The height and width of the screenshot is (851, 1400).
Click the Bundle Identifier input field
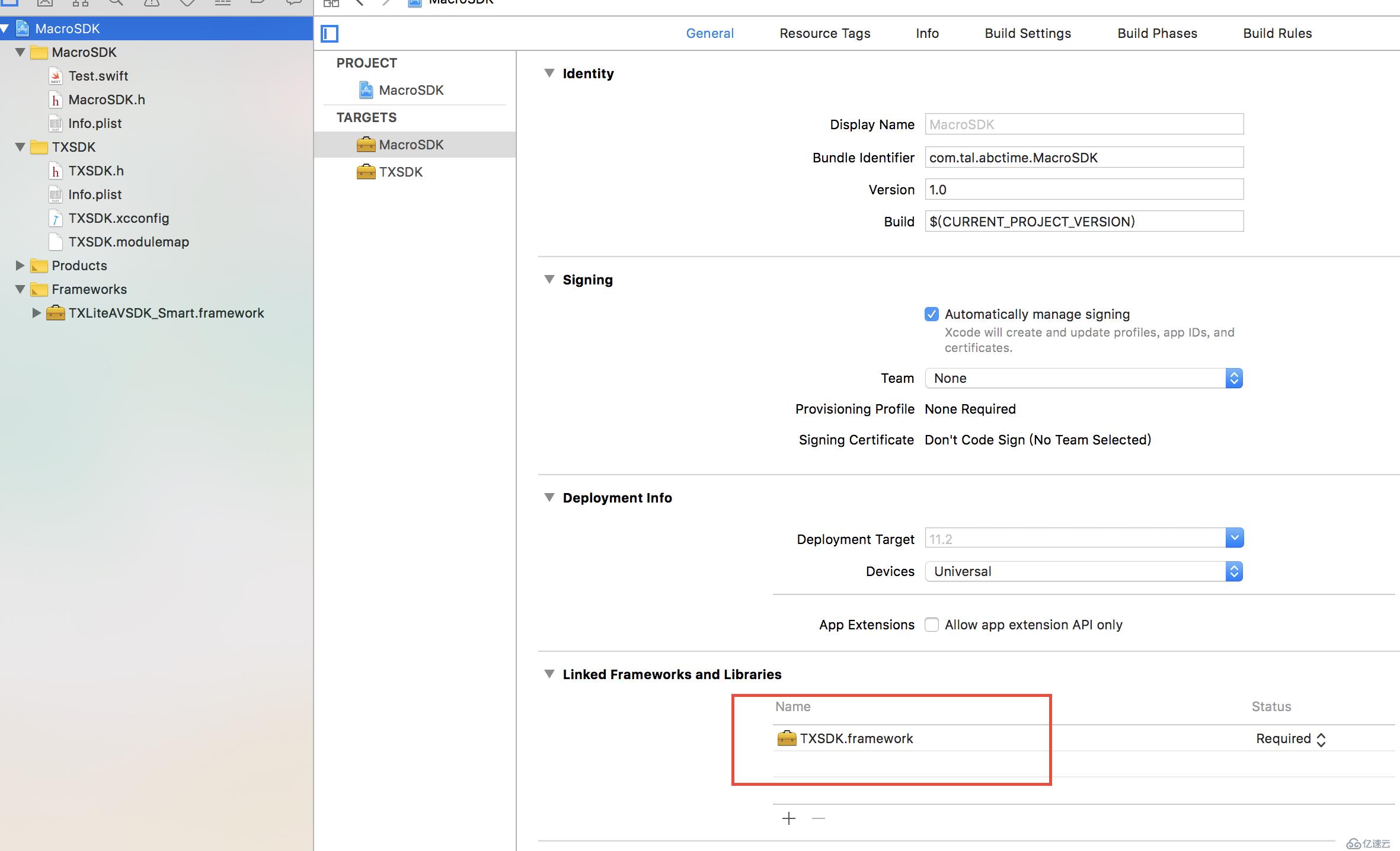[x=1083, y=157]
